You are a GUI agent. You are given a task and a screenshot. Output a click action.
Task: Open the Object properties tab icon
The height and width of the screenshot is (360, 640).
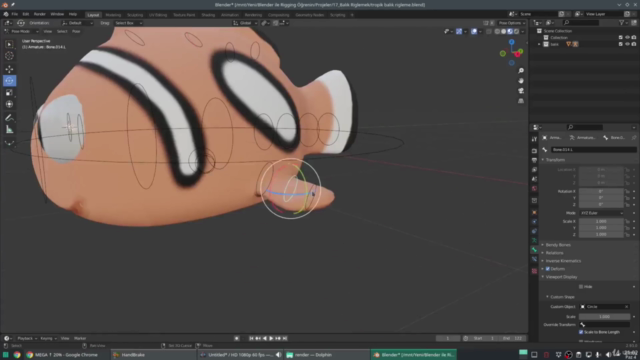pos(534,213)
